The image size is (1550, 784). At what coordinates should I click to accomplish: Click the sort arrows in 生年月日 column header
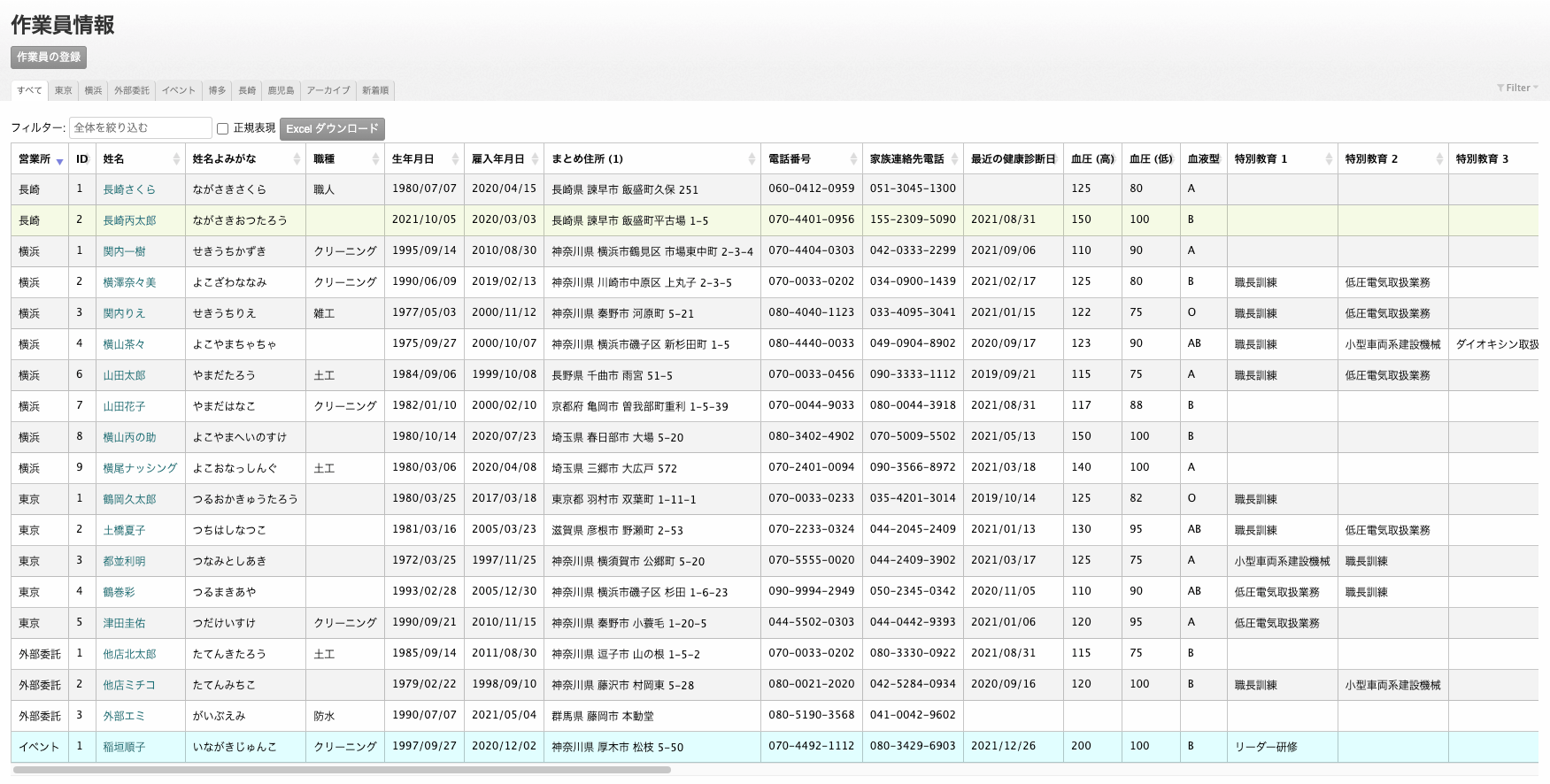pyautogui.click(x=455, y=159)
